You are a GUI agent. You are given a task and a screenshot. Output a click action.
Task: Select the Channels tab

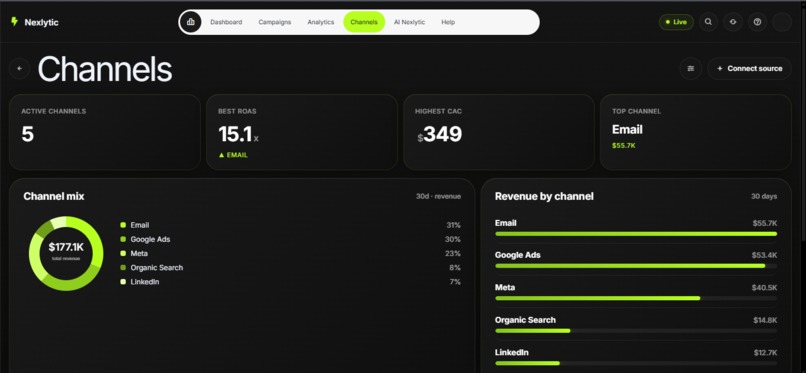pos(364,22)
